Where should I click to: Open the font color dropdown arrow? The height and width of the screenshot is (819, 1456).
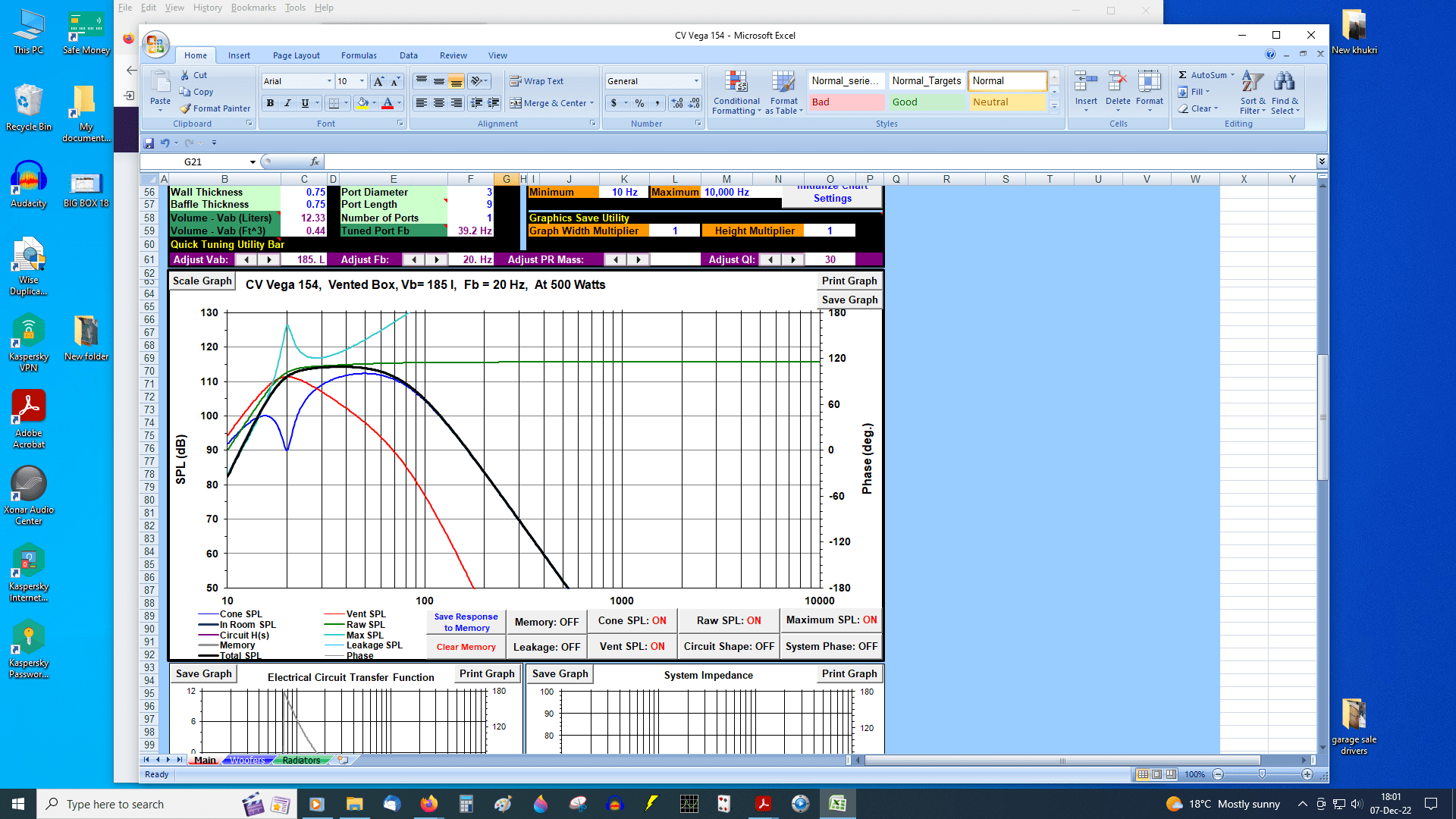point(399,103)
